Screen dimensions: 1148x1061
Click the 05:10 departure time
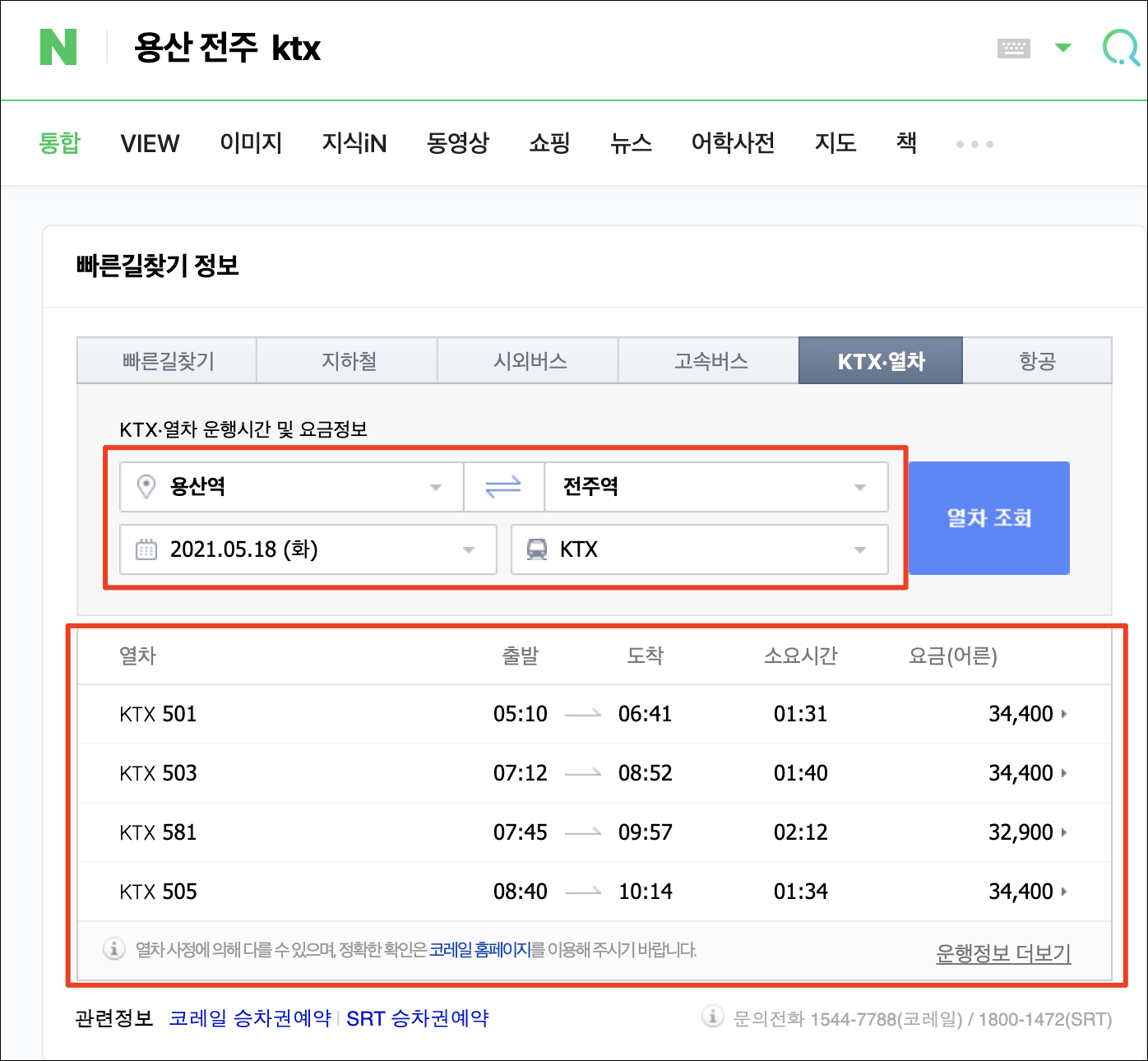(x=521, y=714)
